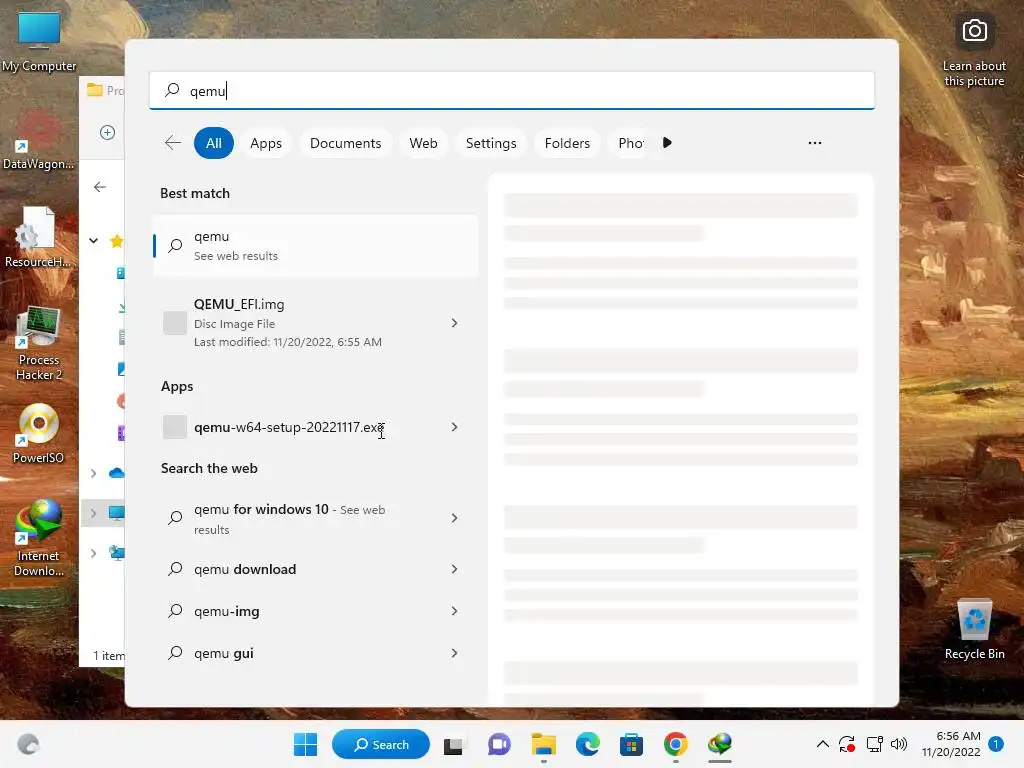This screenshot has height=768, width=1024.
Task: Expand qemu gui suggestion chevron
Action: click(x=455, y=653)
